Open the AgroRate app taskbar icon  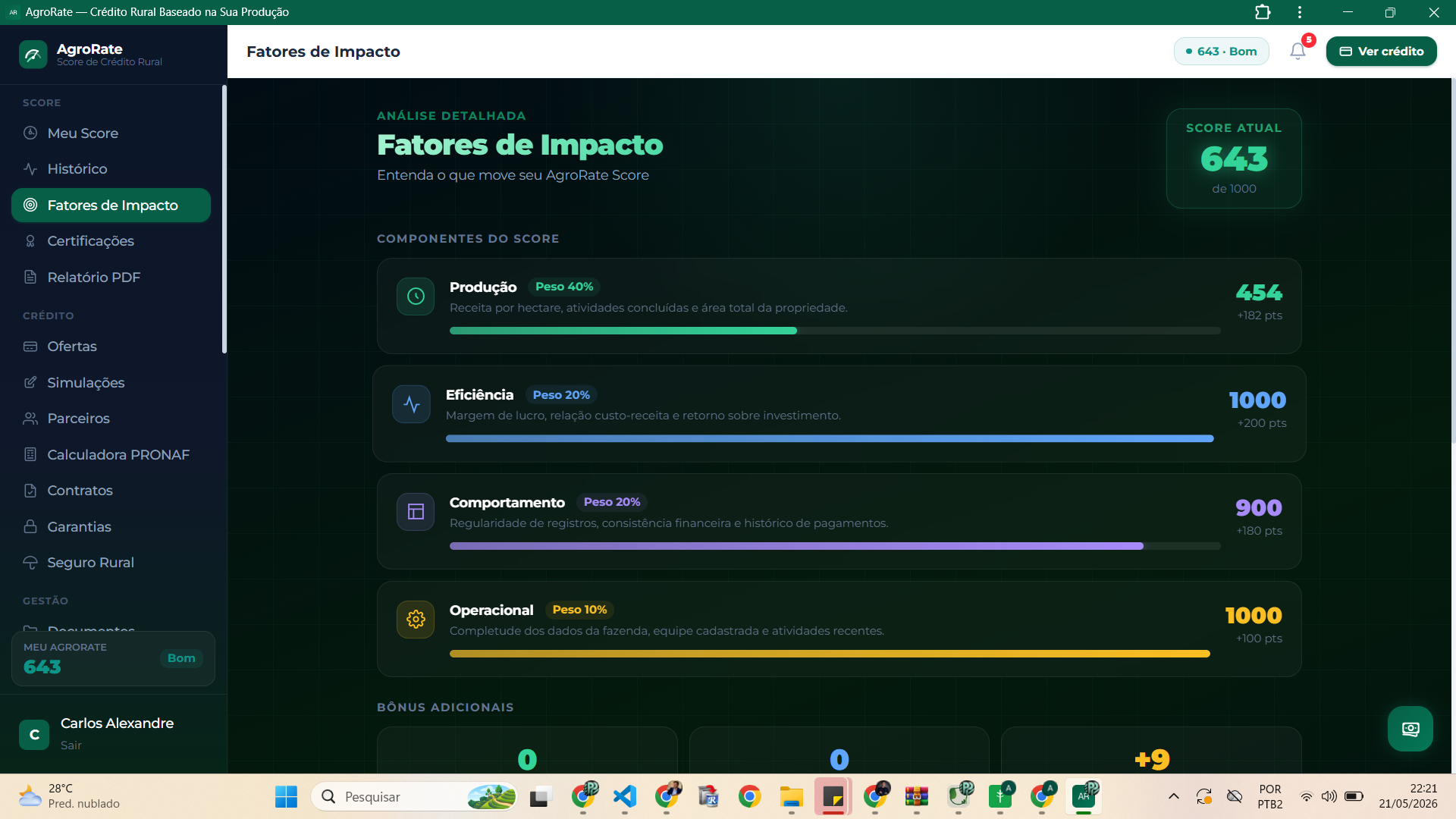click(1084, 796)
